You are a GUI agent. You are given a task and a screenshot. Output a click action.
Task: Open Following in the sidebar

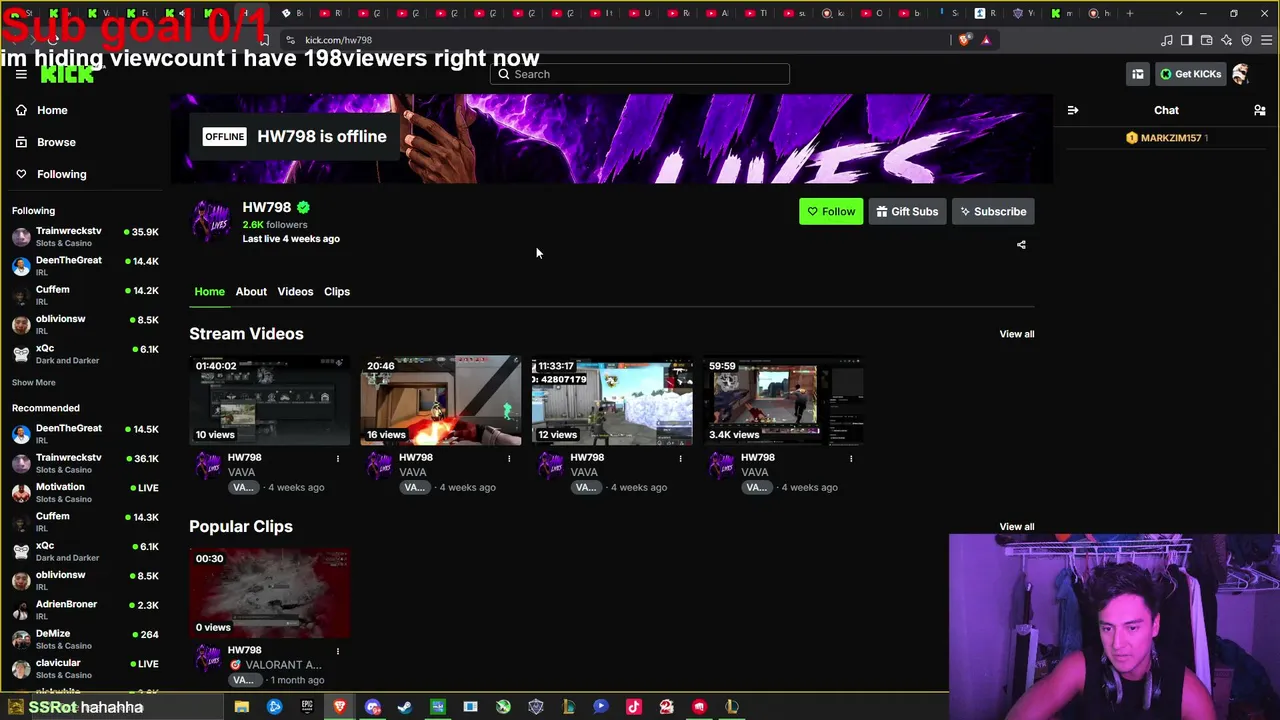click(61, 174)
